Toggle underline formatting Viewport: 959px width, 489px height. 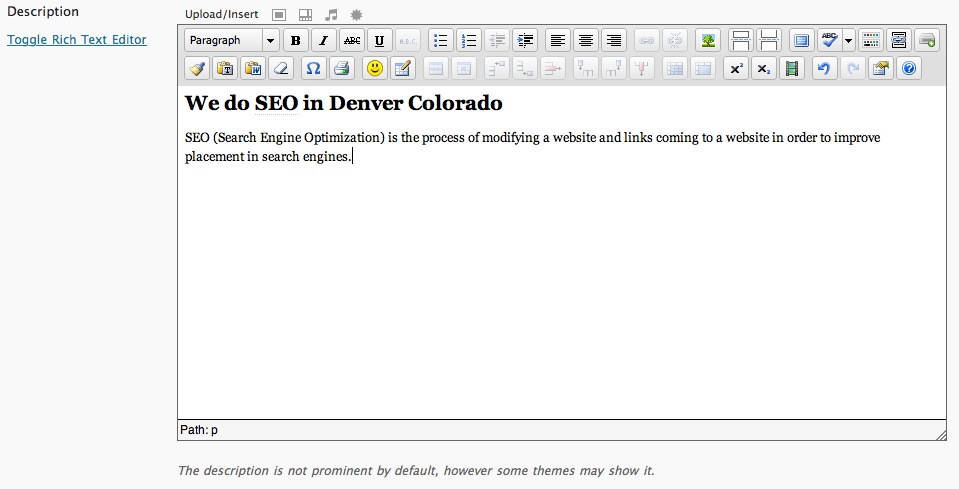click(379, 40)
